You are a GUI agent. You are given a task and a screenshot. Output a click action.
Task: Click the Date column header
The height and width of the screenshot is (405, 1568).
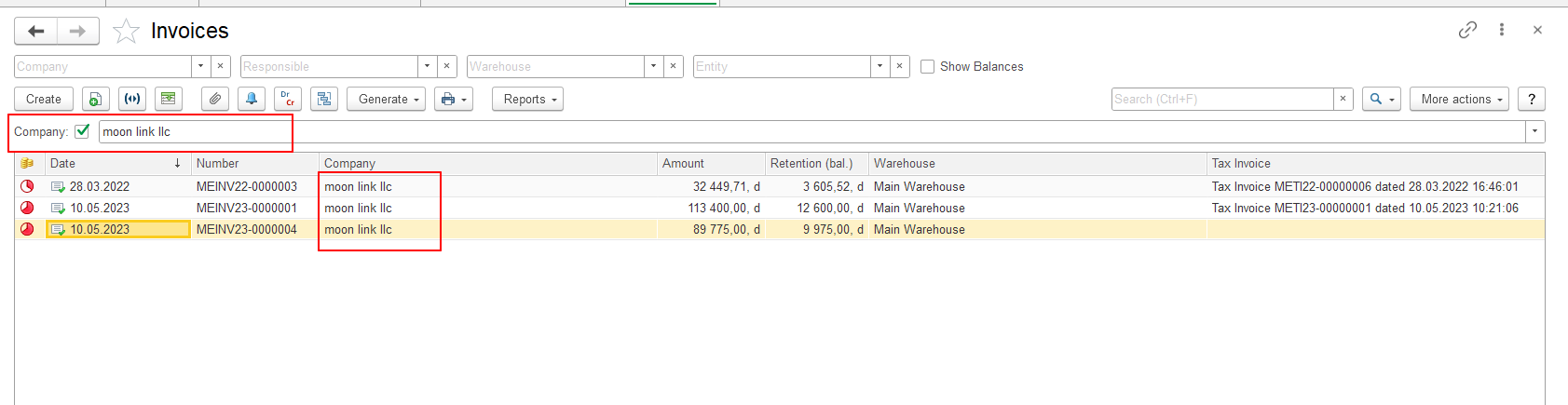[116, 163]
